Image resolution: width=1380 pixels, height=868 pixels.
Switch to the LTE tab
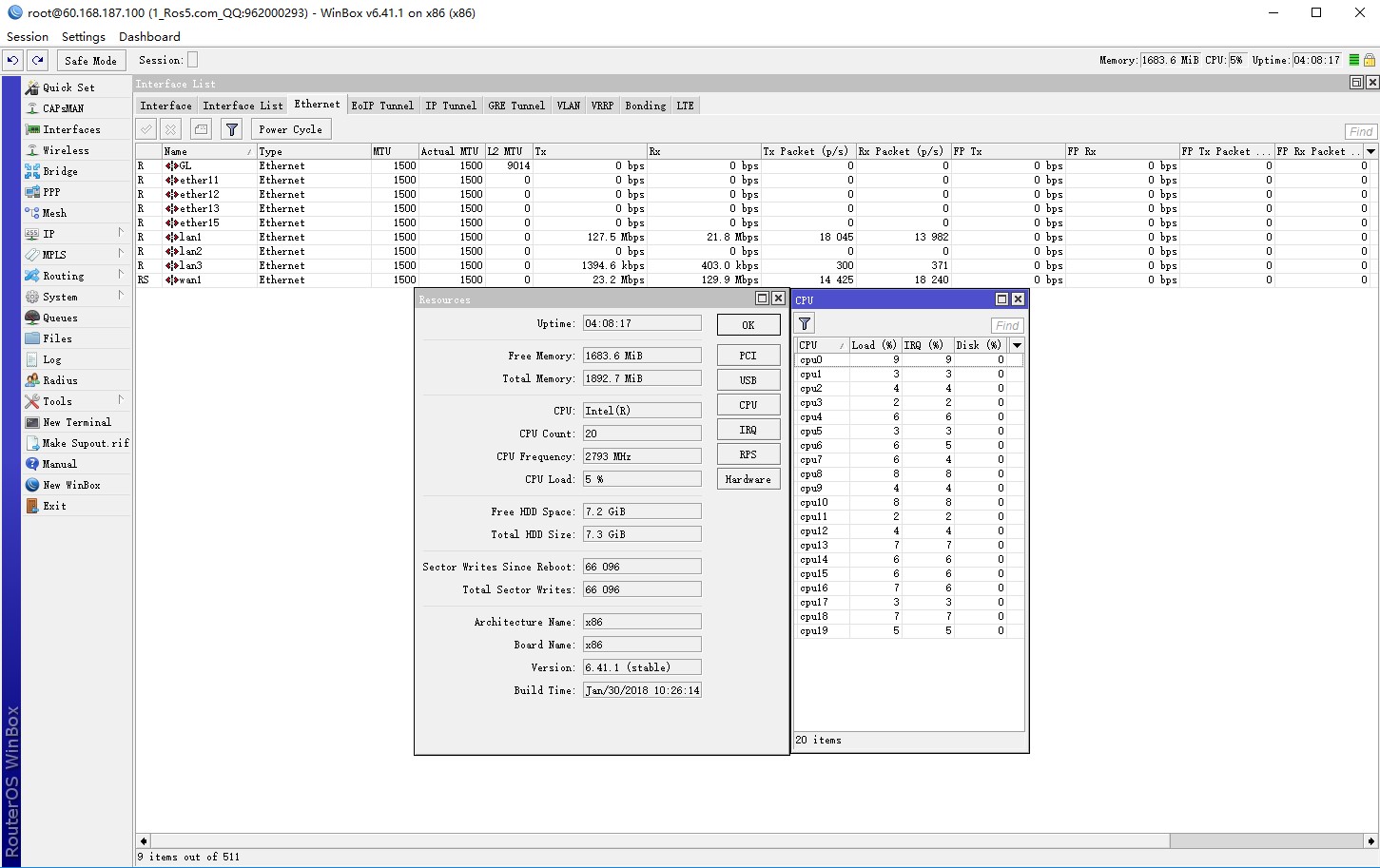(x=686, y=106)
